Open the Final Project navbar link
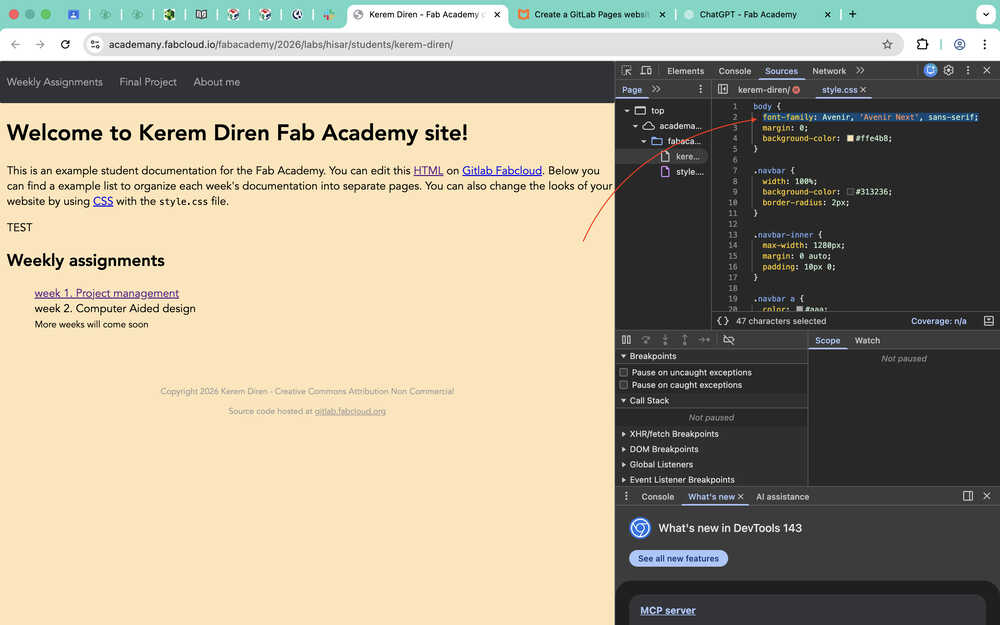The image size is (1000, 625). [x=148, y=82]
